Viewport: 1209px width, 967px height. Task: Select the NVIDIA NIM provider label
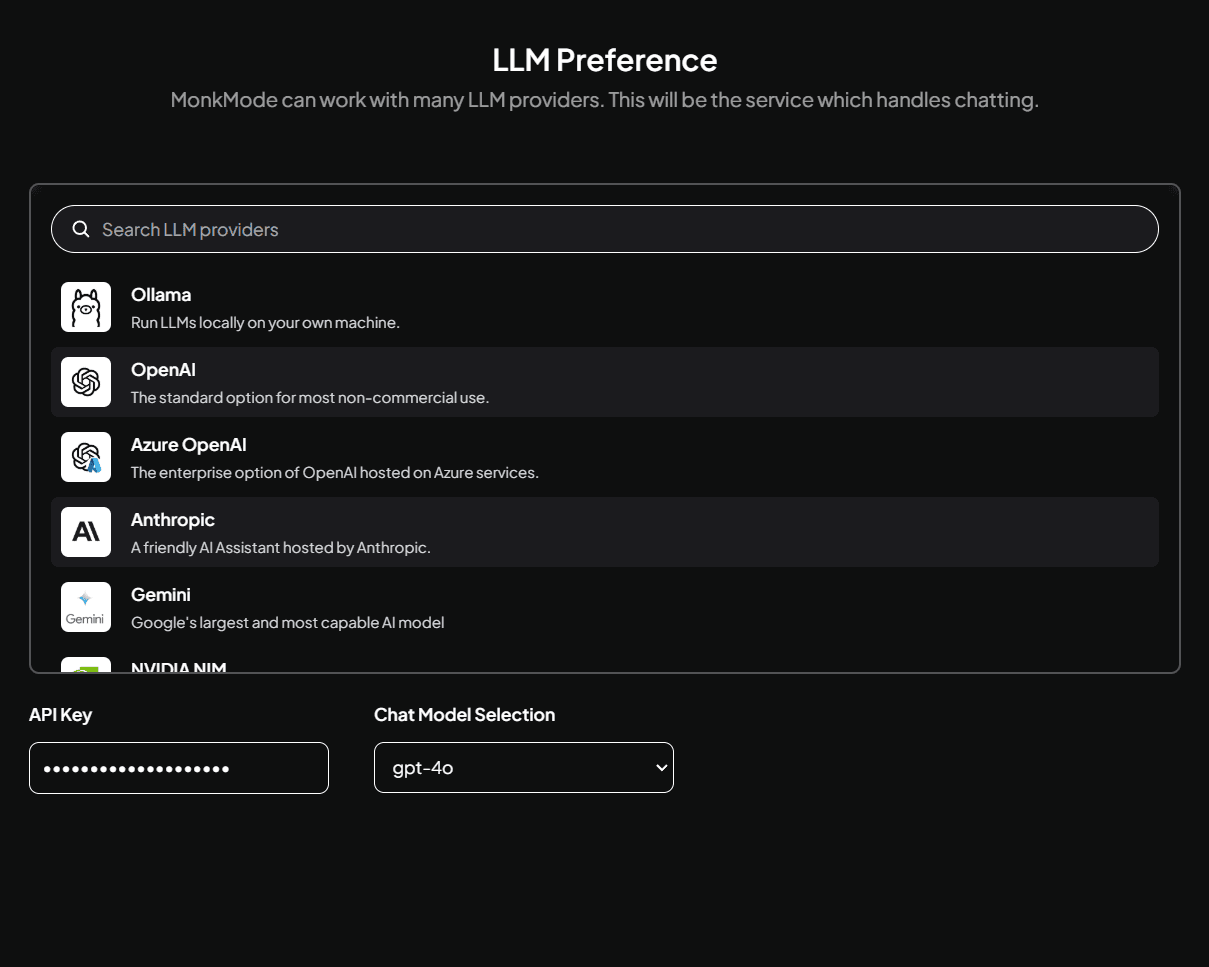pyautogui.click(x=179, y=666)
